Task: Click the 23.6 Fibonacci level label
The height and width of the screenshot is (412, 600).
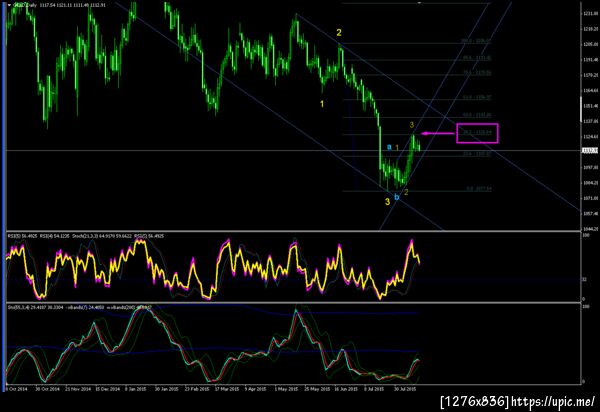Action: click(x=477, y=154)
